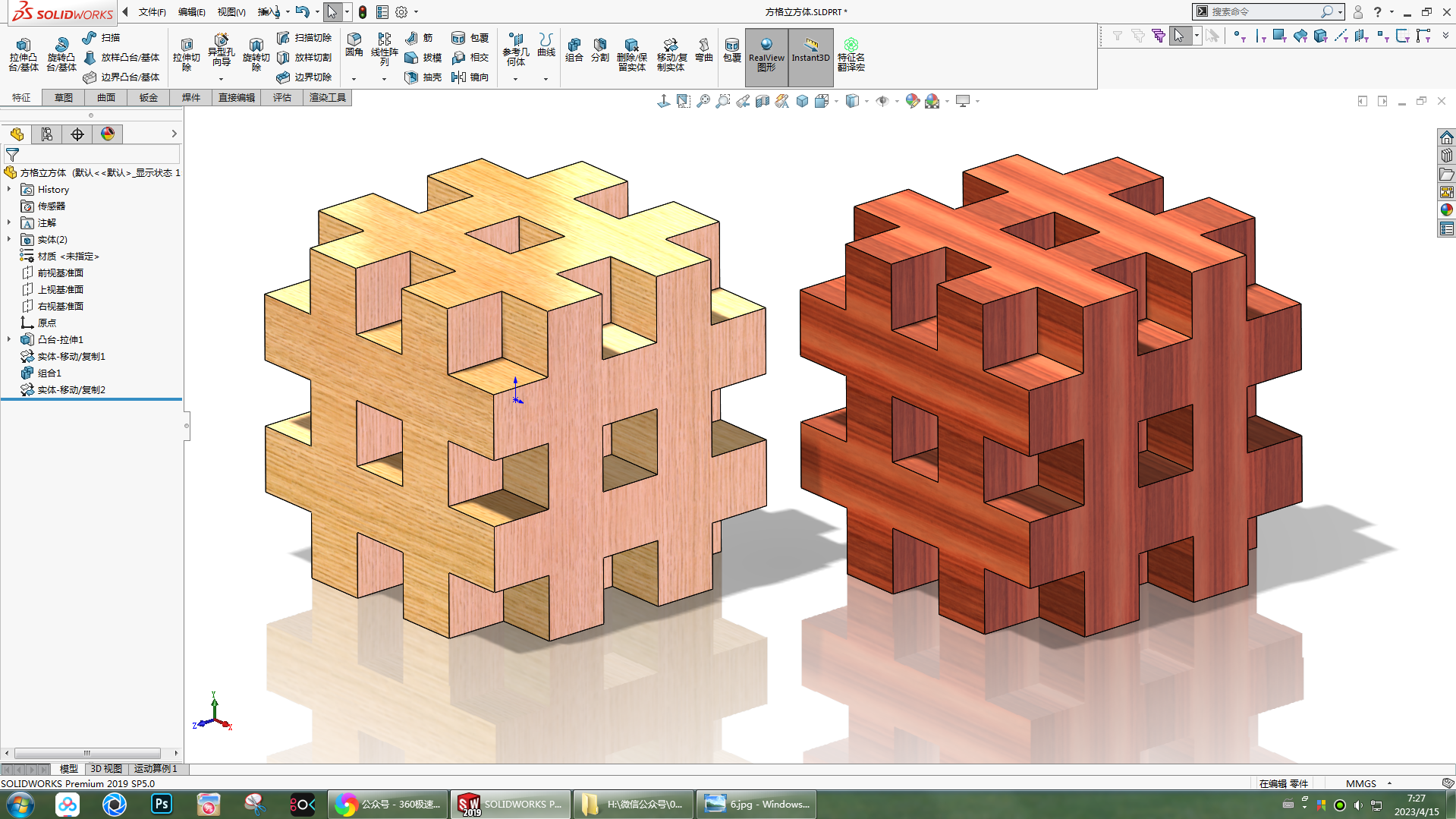Click the Lofted Boss/Base tool (放样凸台/基体)

[x=121, y=57]
